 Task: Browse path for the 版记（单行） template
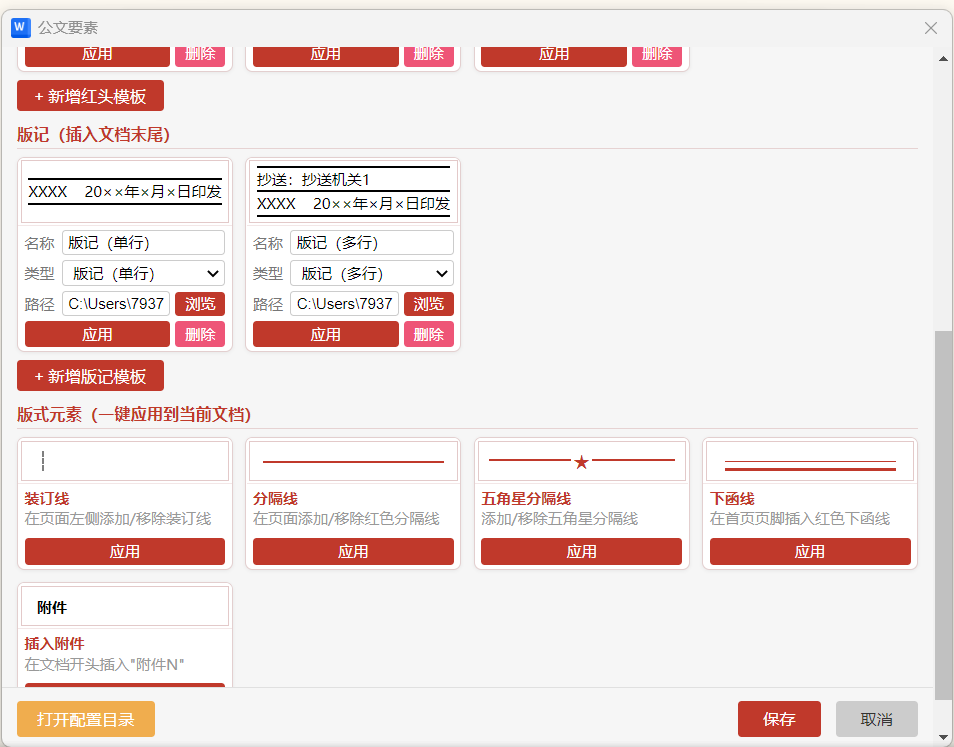click(200, 304)
